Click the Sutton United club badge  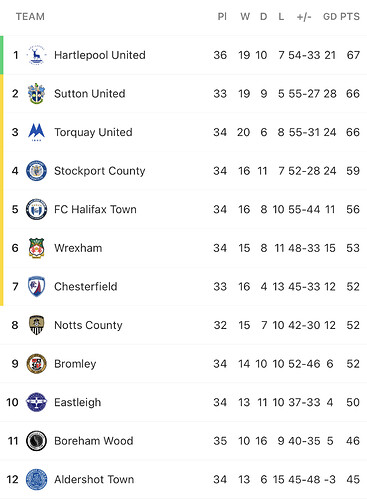pyautogui.click(x=36, y=94)
